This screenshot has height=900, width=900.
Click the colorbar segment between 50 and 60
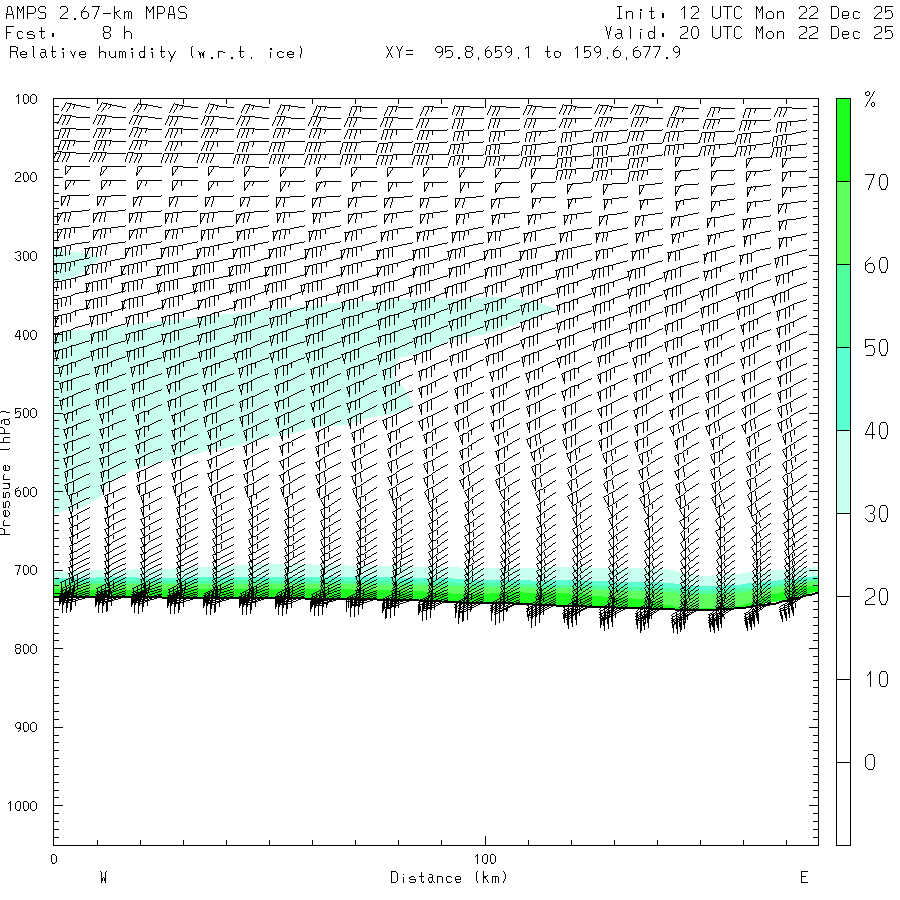[843, 306]
